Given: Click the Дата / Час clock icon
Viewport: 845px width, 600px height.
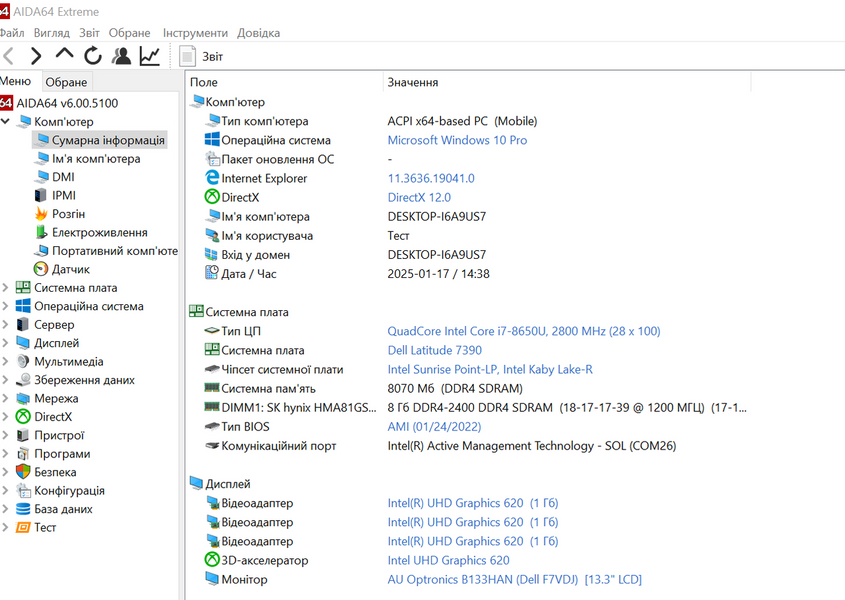Looking at the screenshot, I should tap(212, 273).
